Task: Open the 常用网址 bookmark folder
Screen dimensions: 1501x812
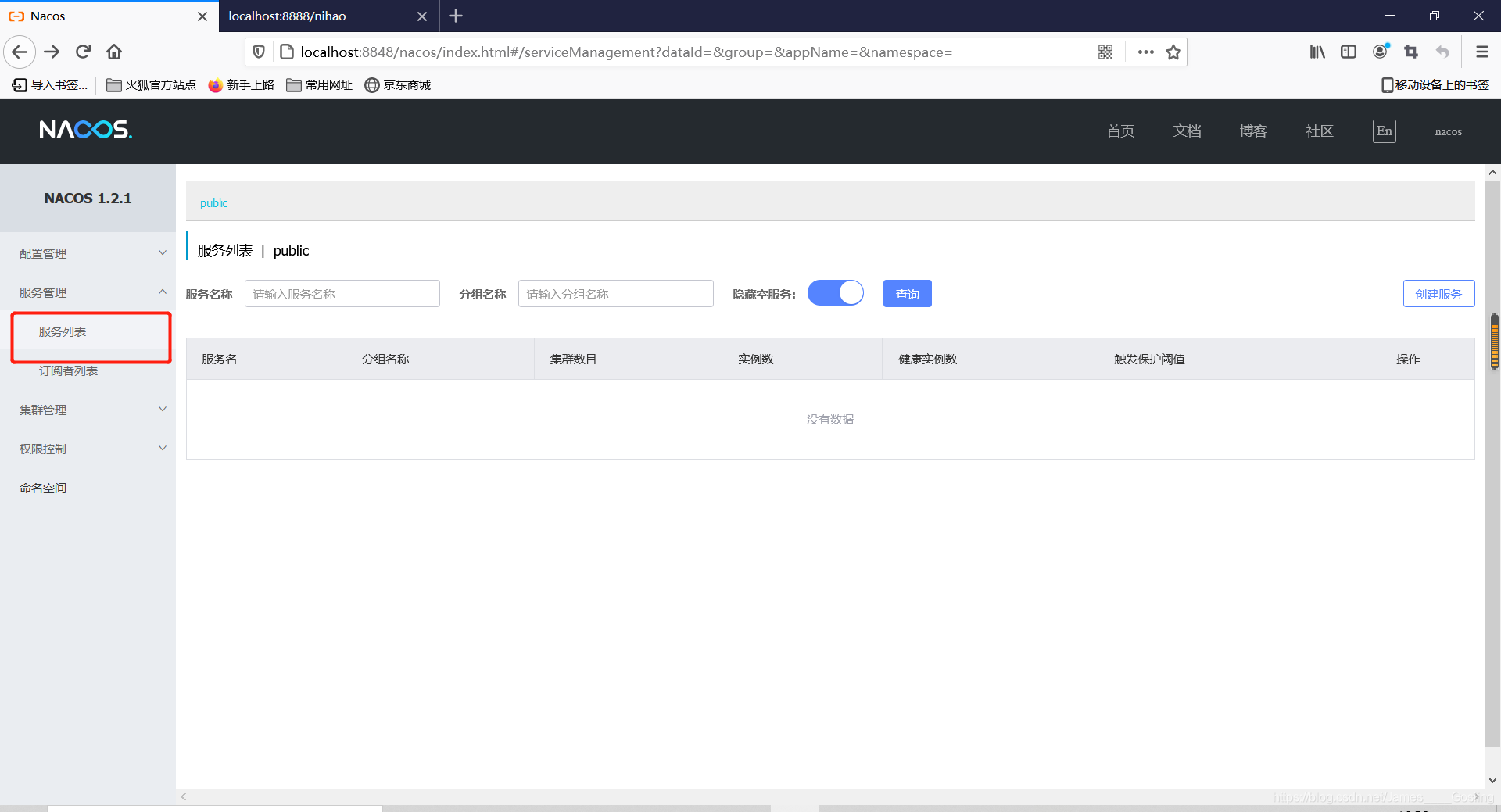Action: pos(319,84)
